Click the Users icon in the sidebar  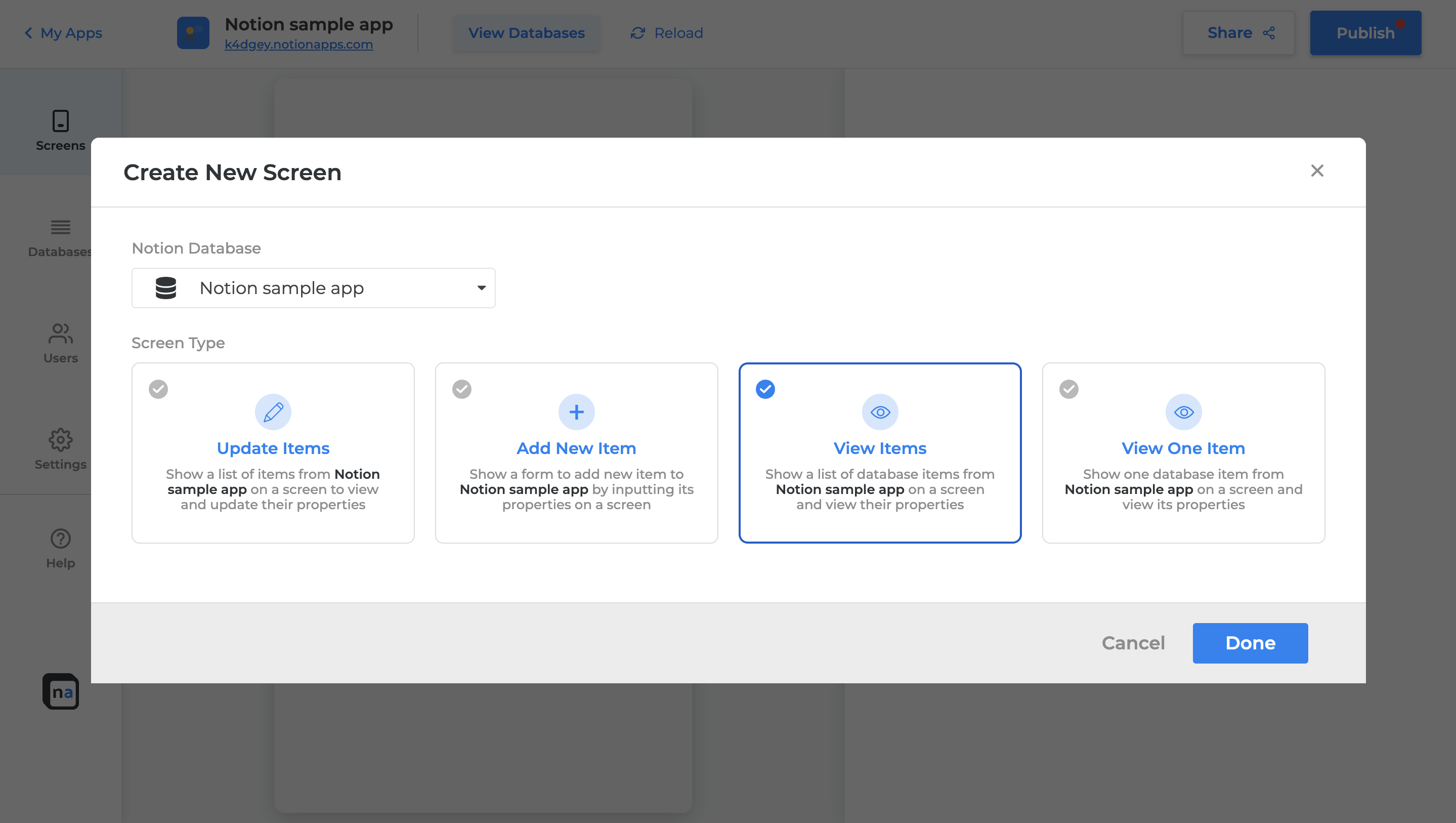(x=61, y=334)
